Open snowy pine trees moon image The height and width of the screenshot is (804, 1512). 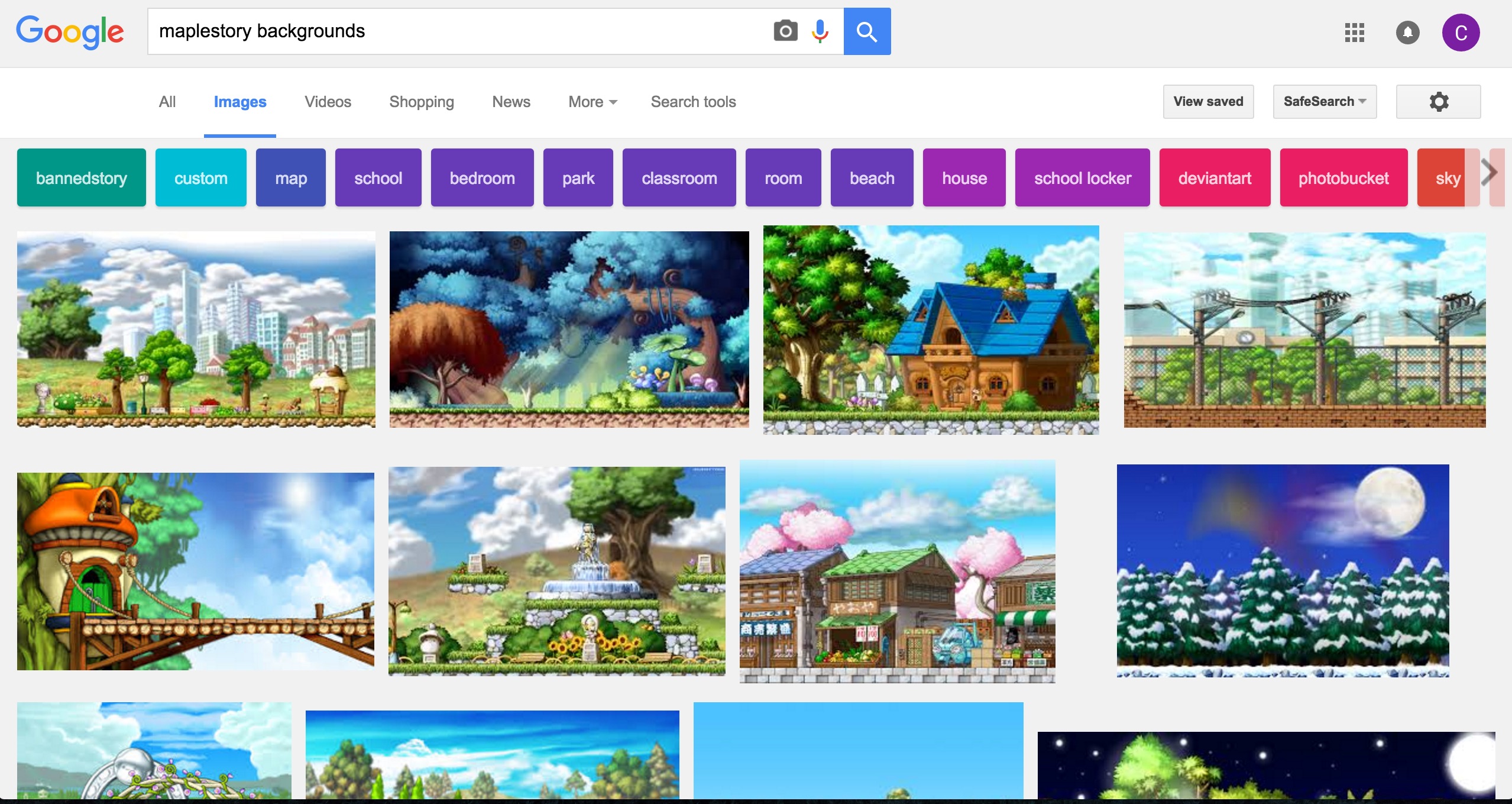point(1283,571)
